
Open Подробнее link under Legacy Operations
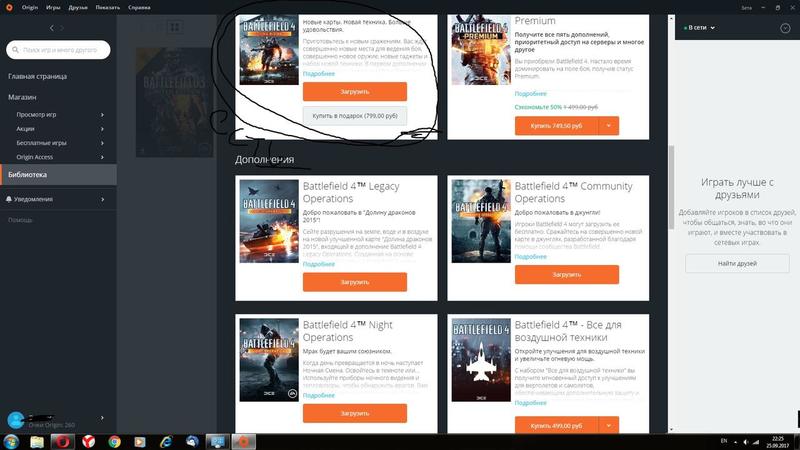click(319, 264)
